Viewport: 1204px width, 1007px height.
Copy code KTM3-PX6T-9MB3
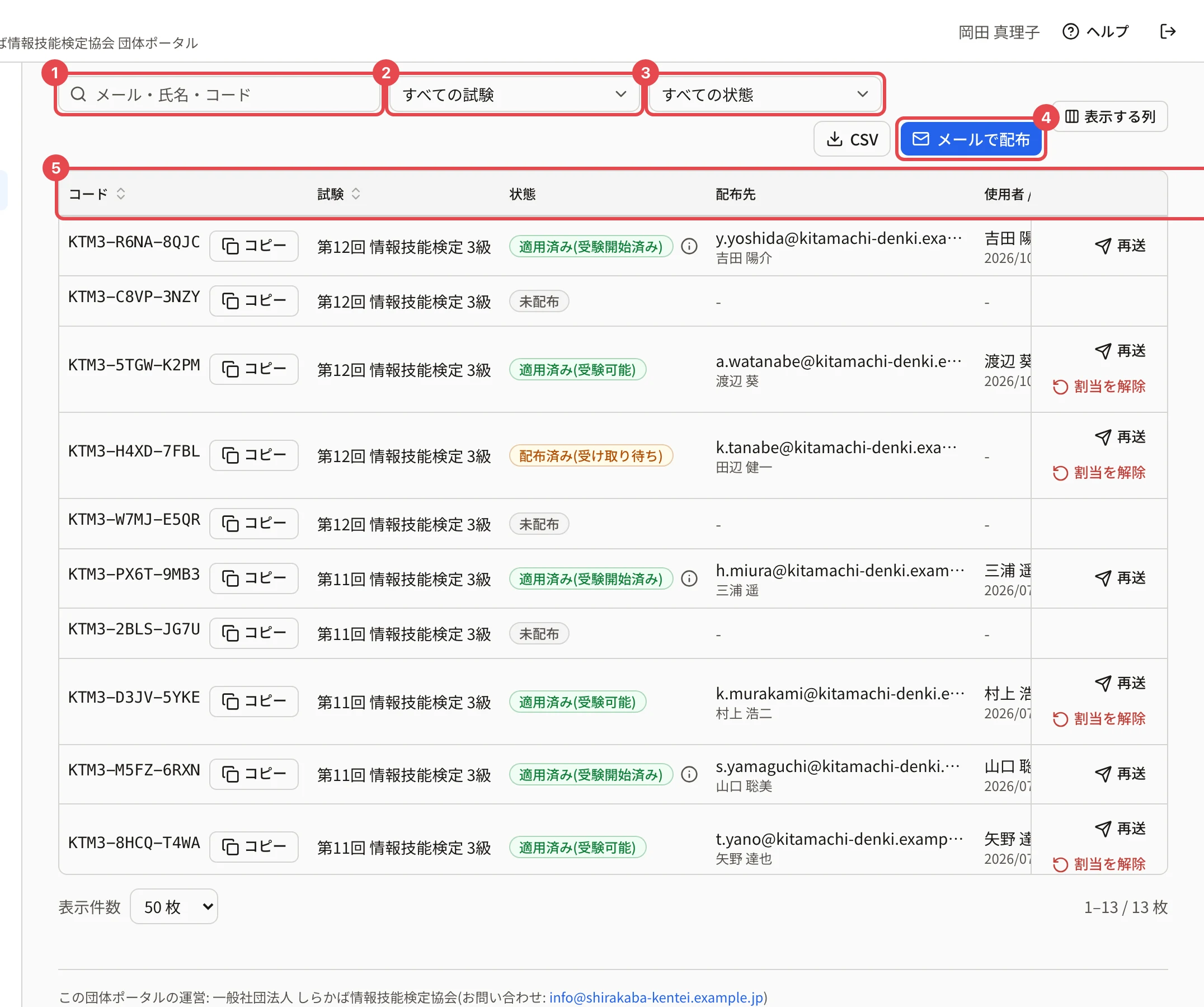point(254,578)
